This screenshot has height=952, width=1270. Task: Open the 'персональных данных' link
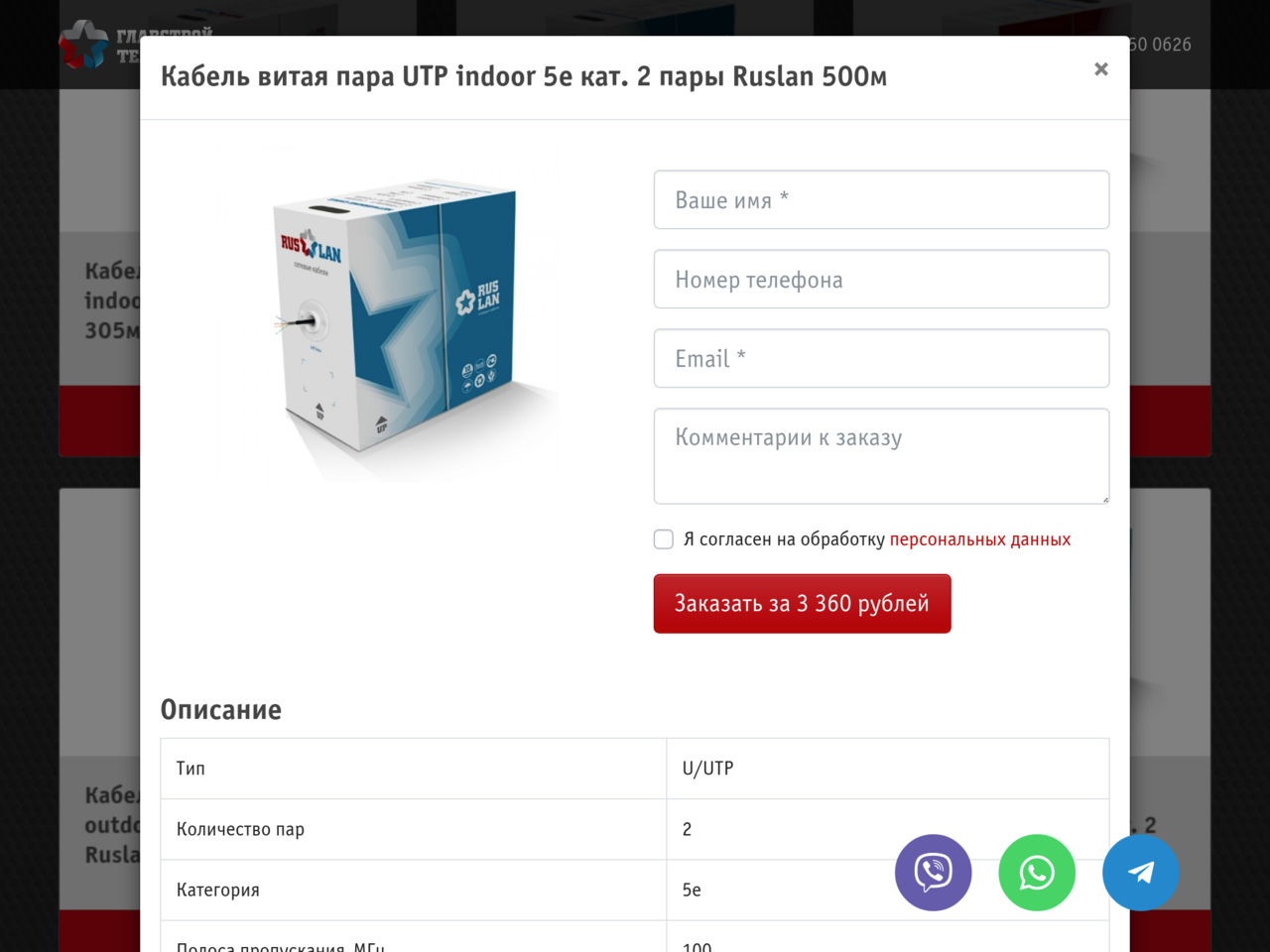pyautogui.click(x=980, y=539)
